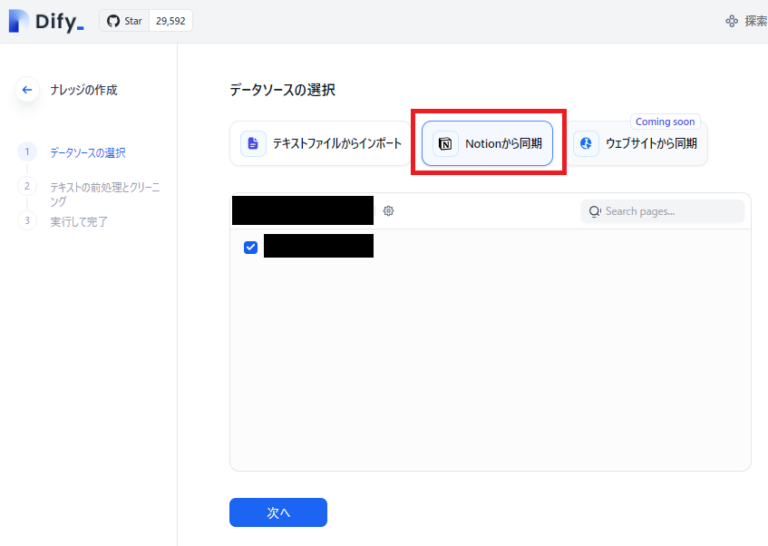Viewport: 768px width, 546px height.
Task: Click the redacted page name next to checkbox
Action: [318, 246]
